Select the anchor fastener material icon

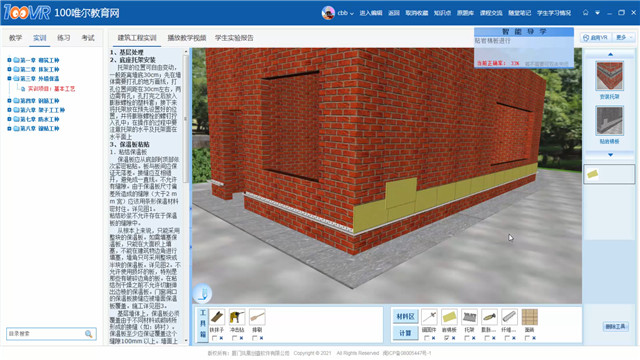tap(429, 317)
